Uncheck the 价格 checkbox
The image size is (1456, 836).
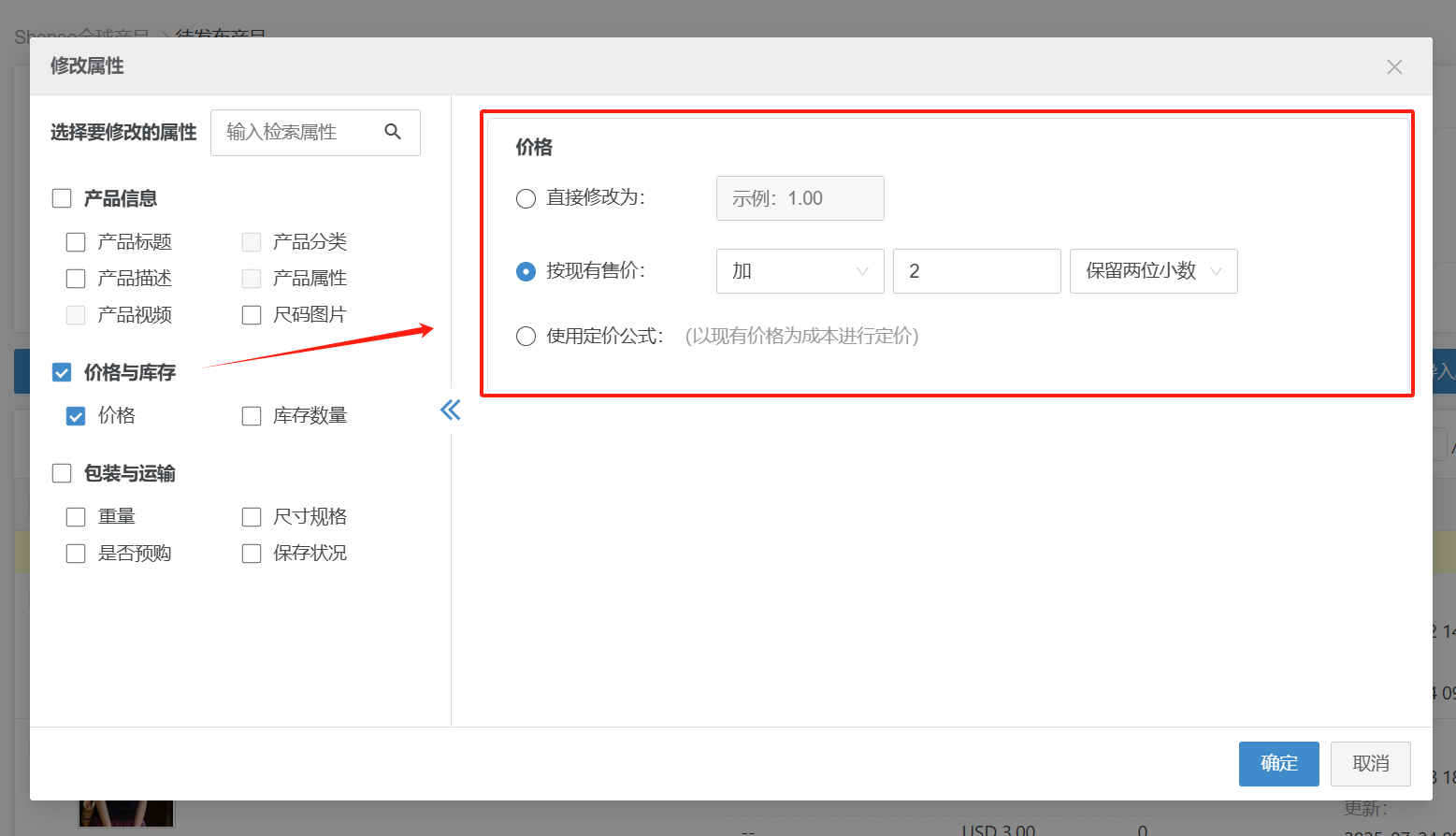(76, 416)
